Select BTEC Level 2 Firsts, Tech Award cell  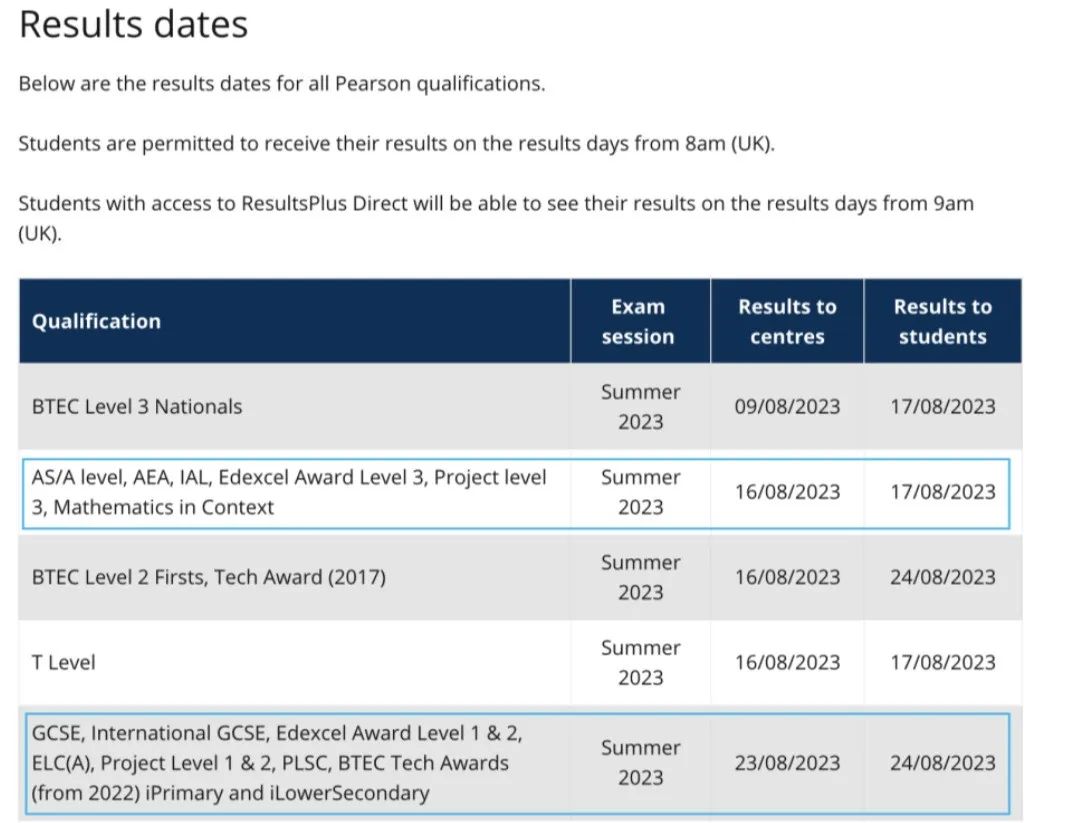[x=208, y=577]
